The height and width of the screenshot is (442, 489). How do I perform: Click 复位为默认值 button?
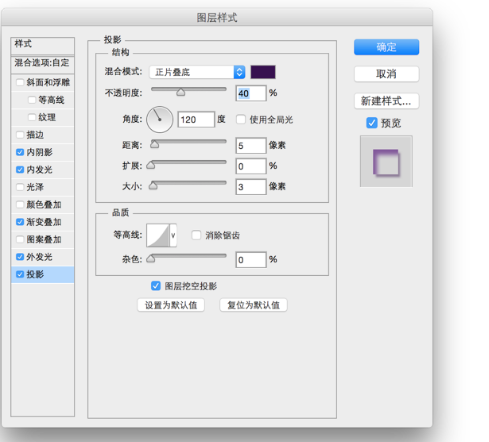tap(253, 305)
